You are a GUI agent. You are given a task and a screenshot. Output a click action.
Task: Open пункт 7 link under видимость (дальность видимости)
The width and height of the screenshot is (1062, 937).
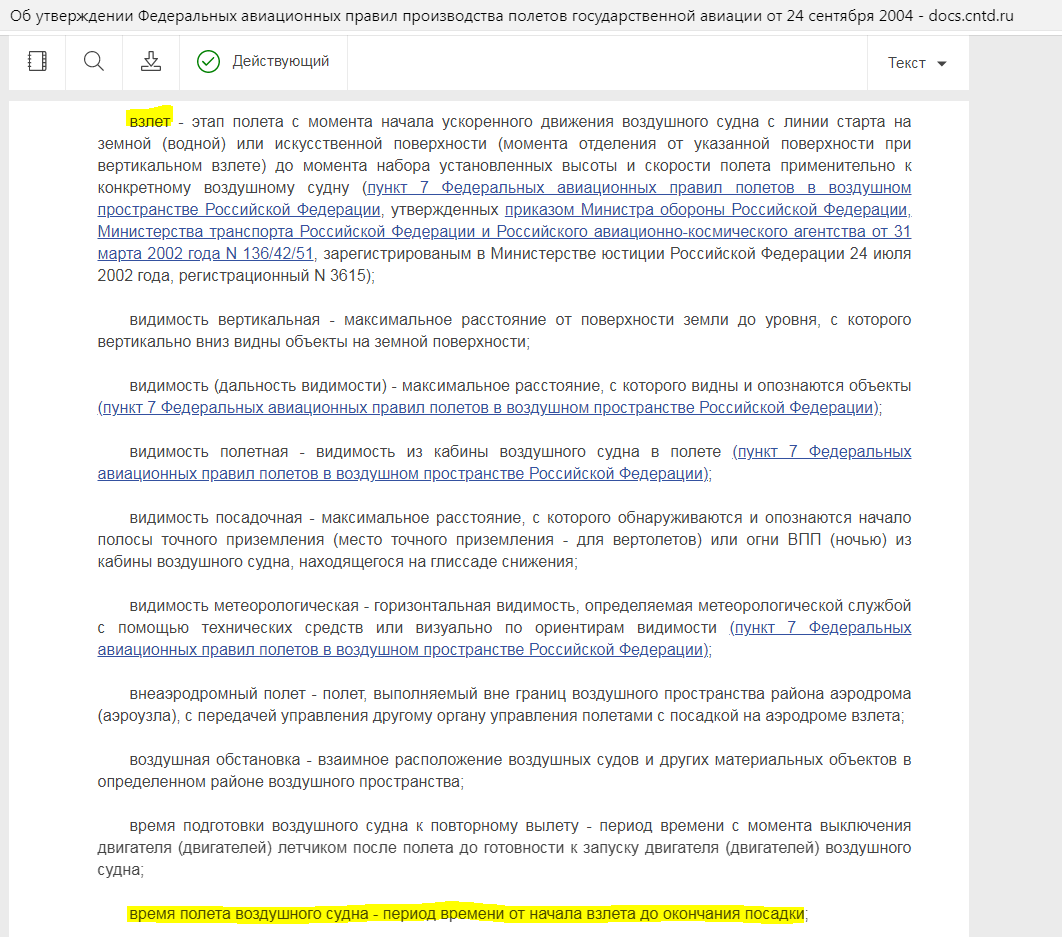[x=488, y=408]
